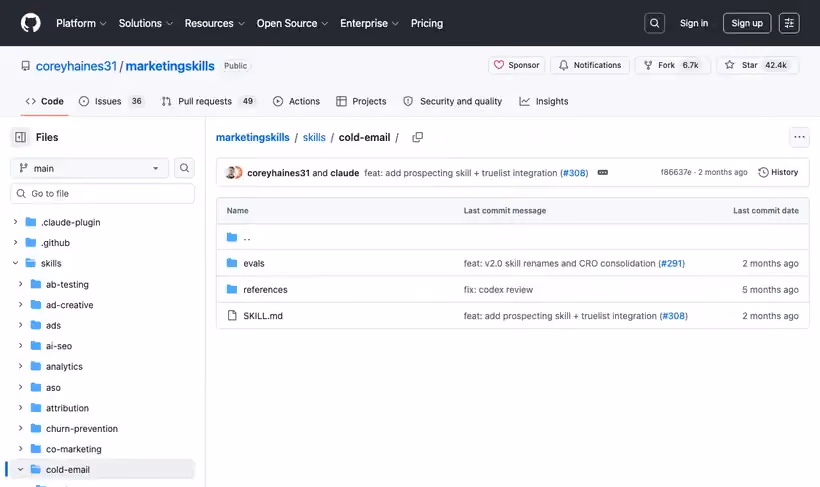Screen dimensions: 820x487
Task: Expand the ab-testing folder chevron
Action: pos(20,284)
